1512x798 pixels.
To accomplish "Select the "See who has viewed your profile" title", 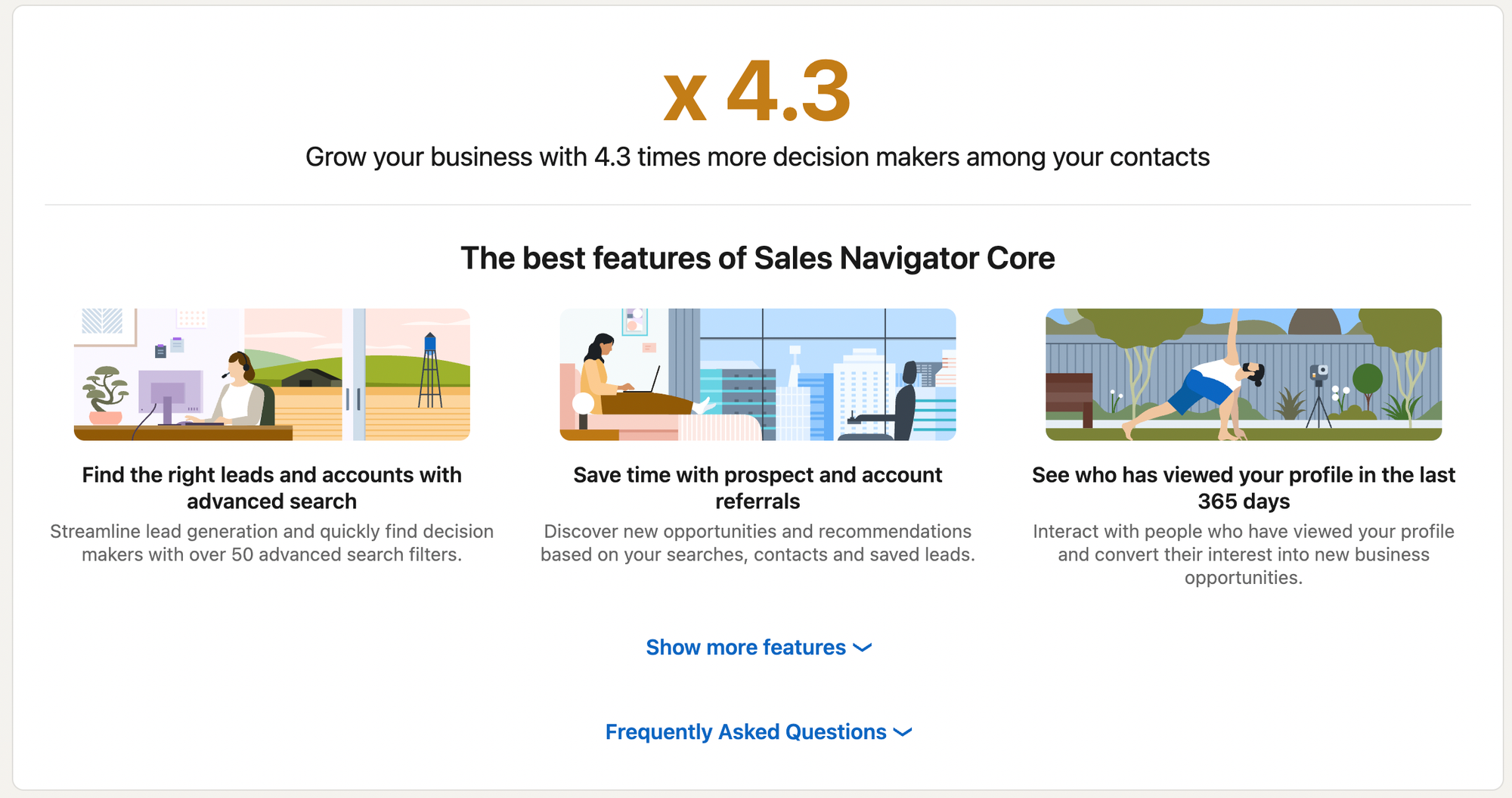I will coord(1244,488).
